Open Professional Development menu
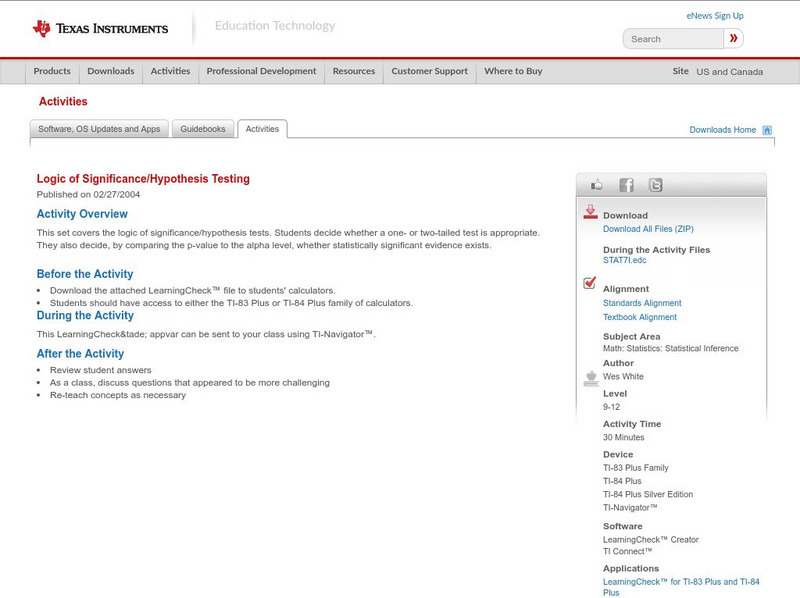800x598 pixels. pos(261,71)
